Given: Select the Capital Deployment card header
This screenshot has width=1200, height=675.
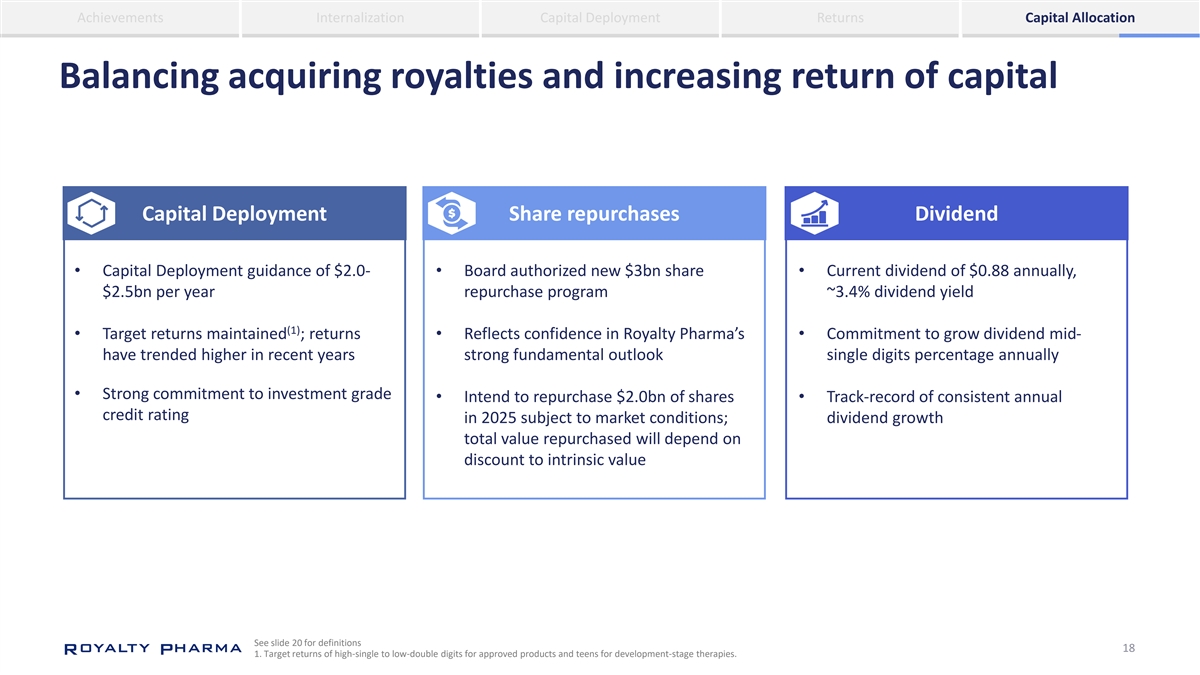Looking at the screenshot, I should point(234,213).
